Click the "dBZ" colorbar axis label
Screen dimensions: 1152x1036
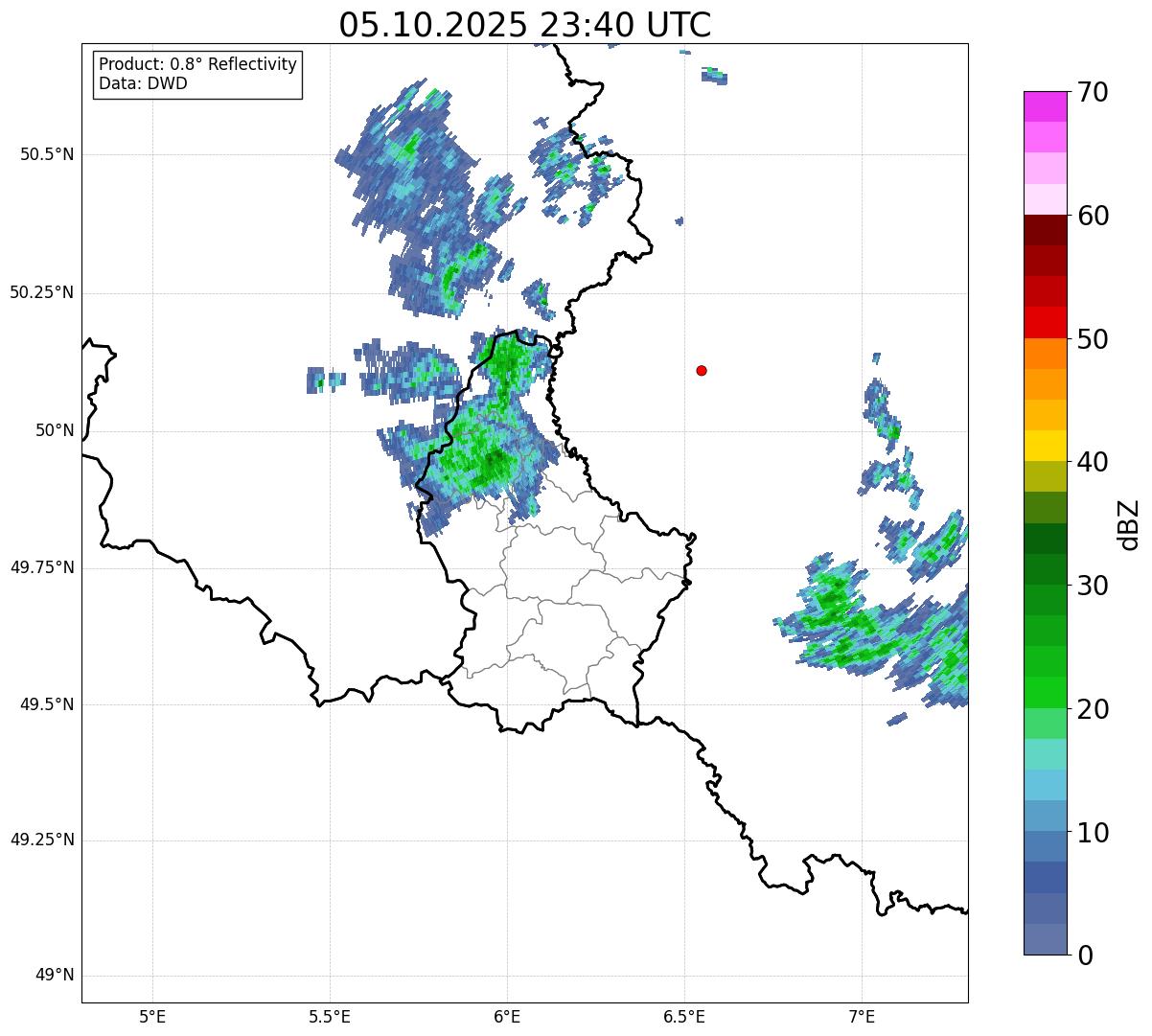(x=1130, y=524)
